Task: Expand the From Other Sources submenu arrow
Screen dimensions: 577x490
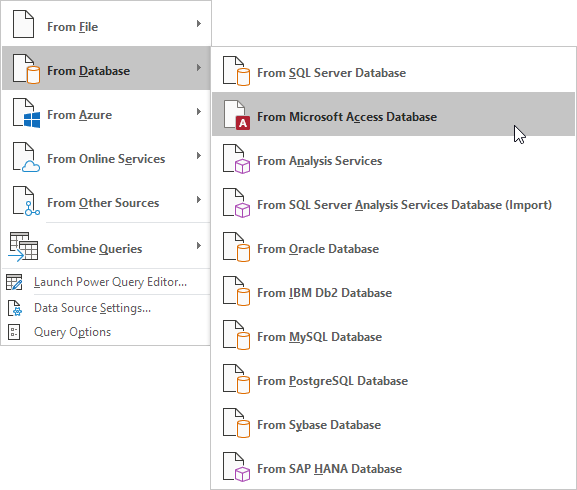Action: (199, 200)
